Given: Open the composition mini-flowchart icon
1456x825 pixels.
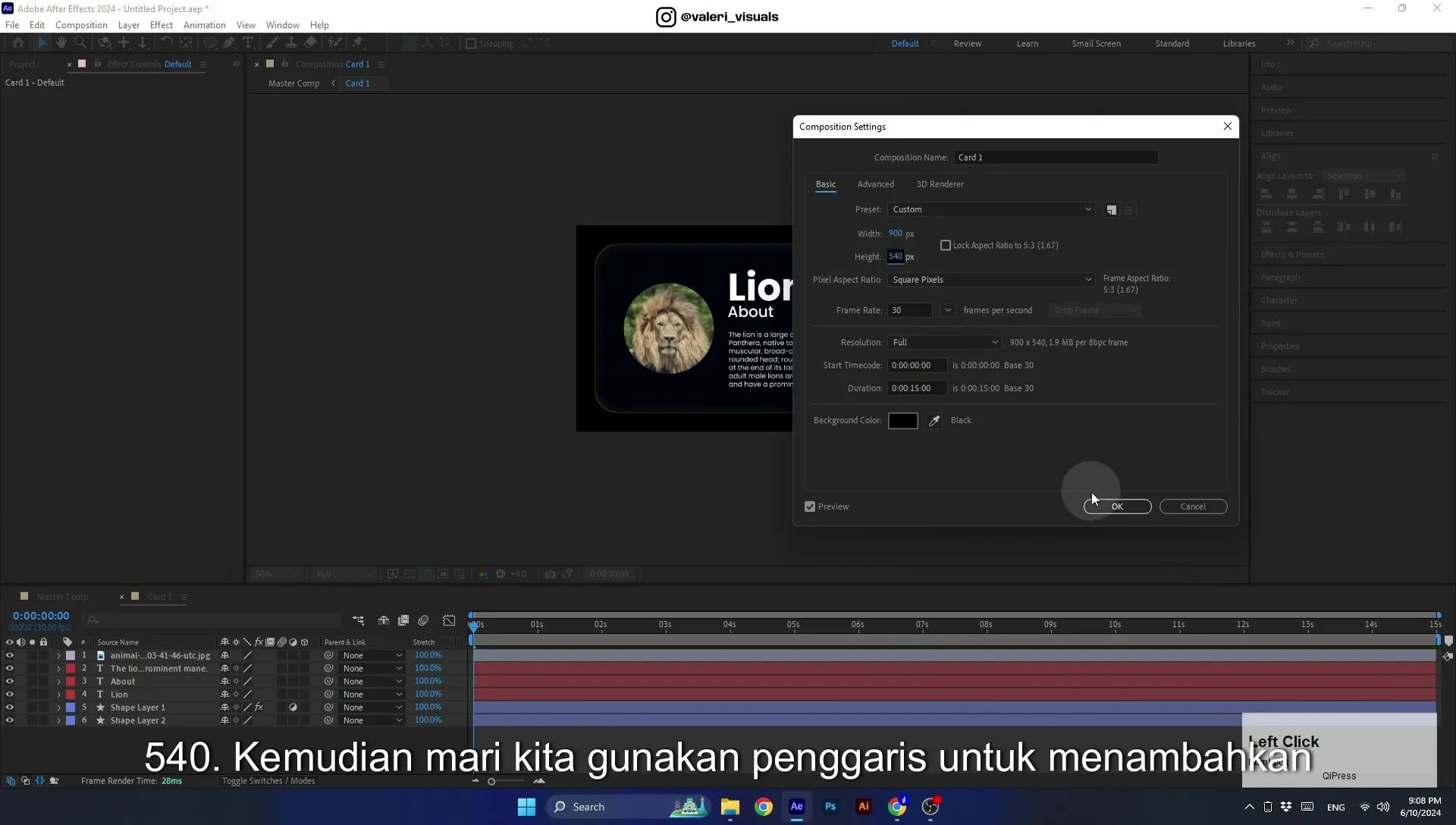Looking at the screenshot, I should pyautogui.click(x=358, y=620).
